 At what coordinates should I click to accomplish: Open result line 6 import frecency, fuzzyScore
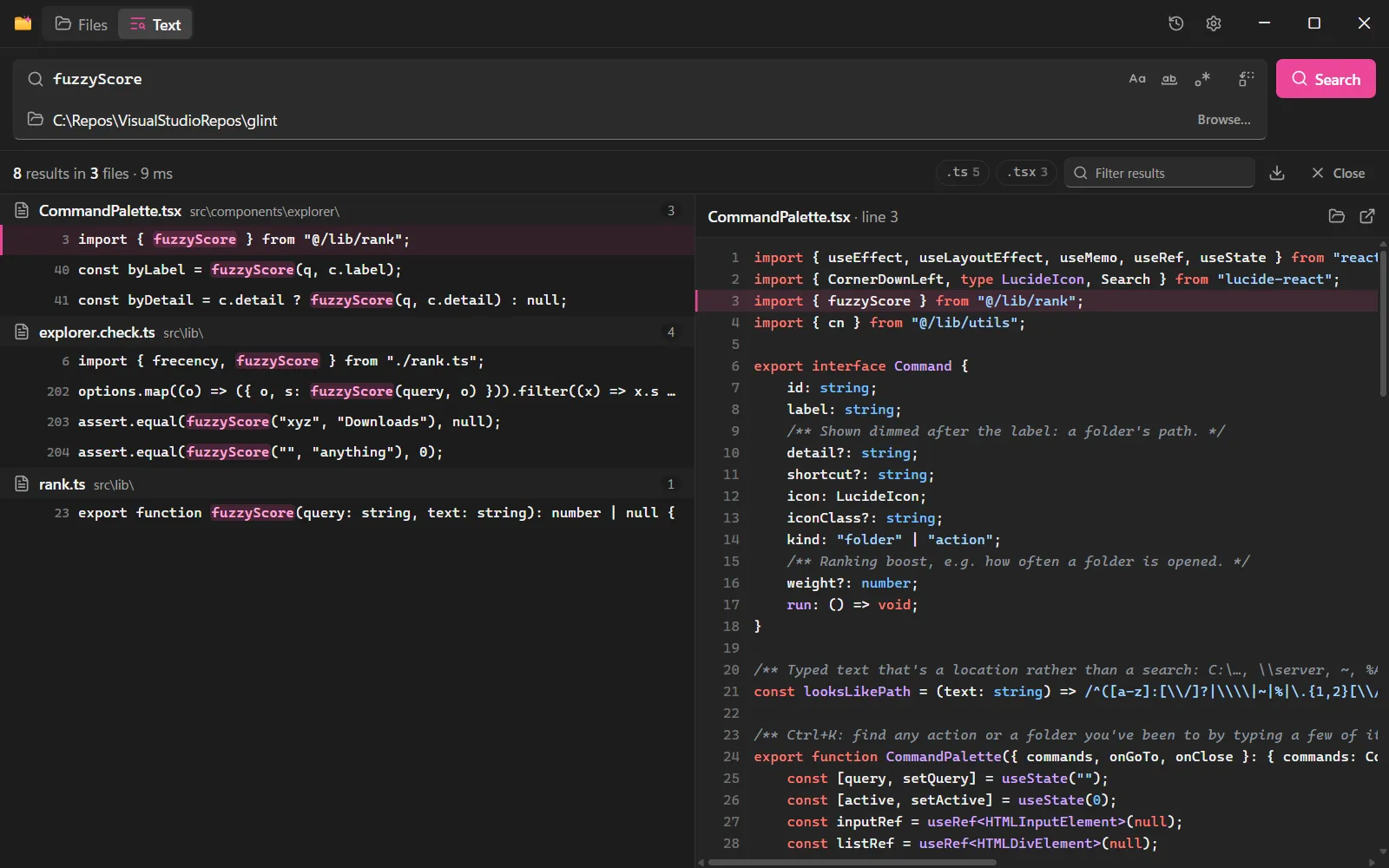[347, 361]
